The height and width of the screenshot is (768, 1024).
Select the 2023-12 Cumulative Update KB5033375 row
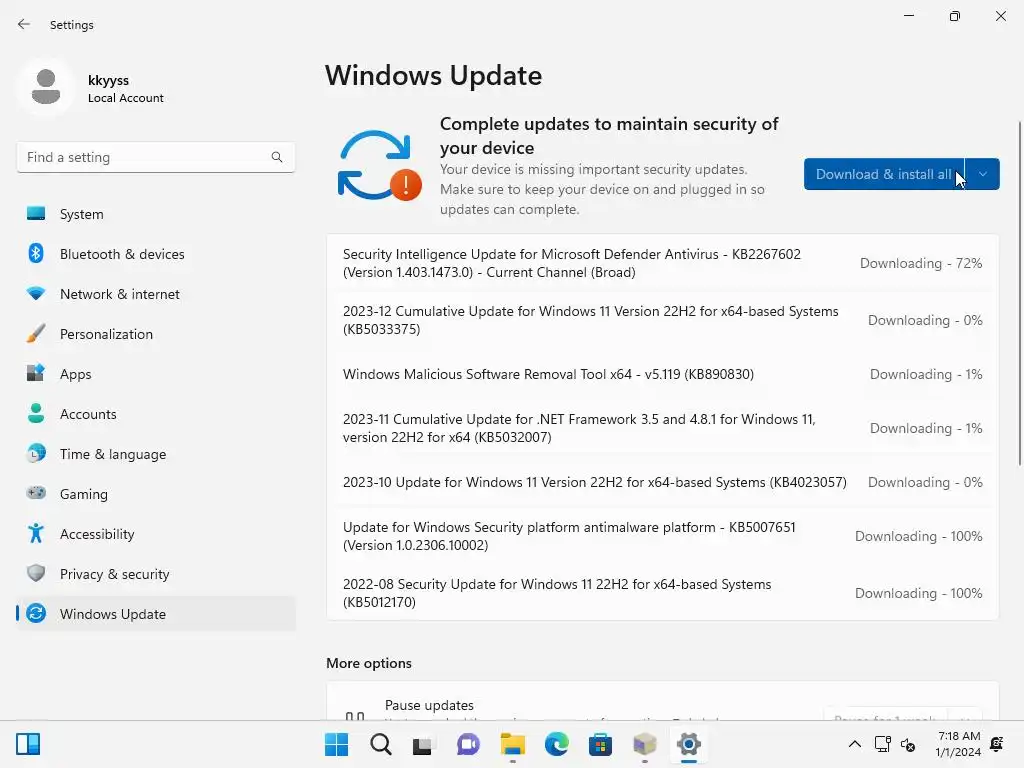[x=663, y=320]
